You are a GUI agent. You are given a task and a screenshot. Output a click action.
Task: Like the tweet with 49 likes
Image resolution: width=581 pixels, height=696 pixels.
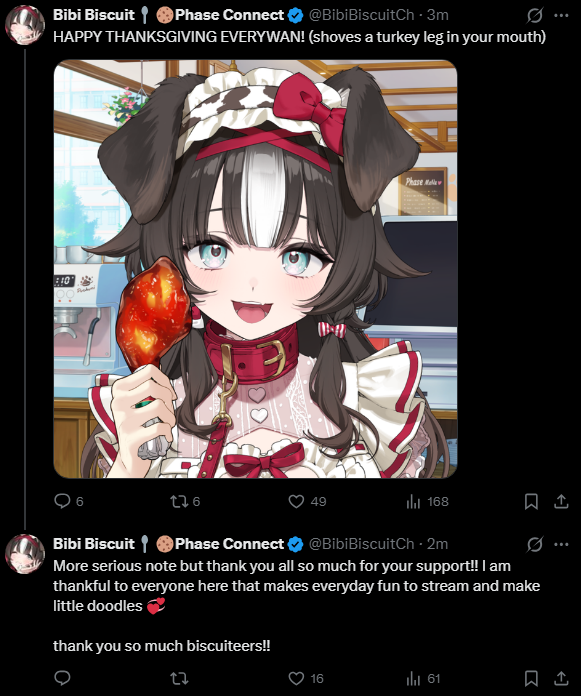296,502
